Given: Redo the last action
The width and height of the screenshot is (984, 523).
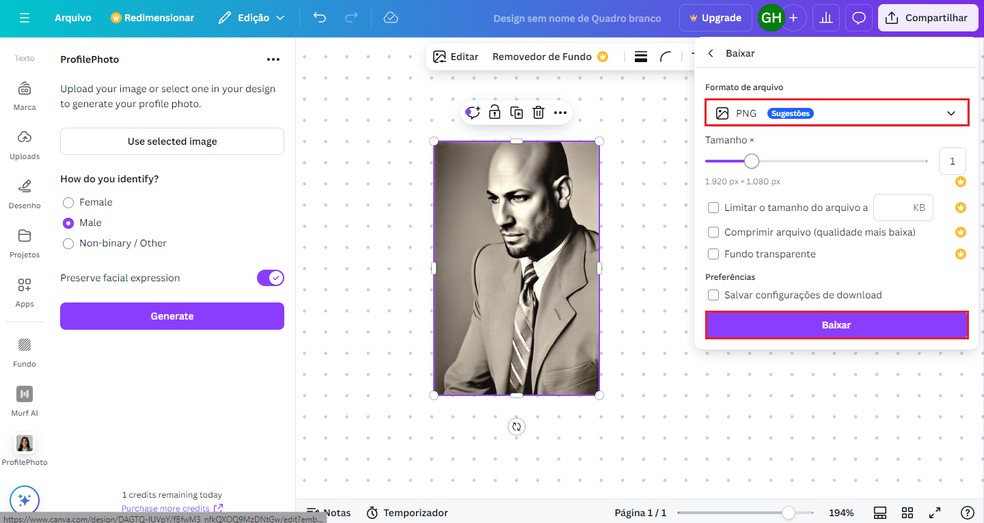Looking at the screenshot, I should 351,18.
